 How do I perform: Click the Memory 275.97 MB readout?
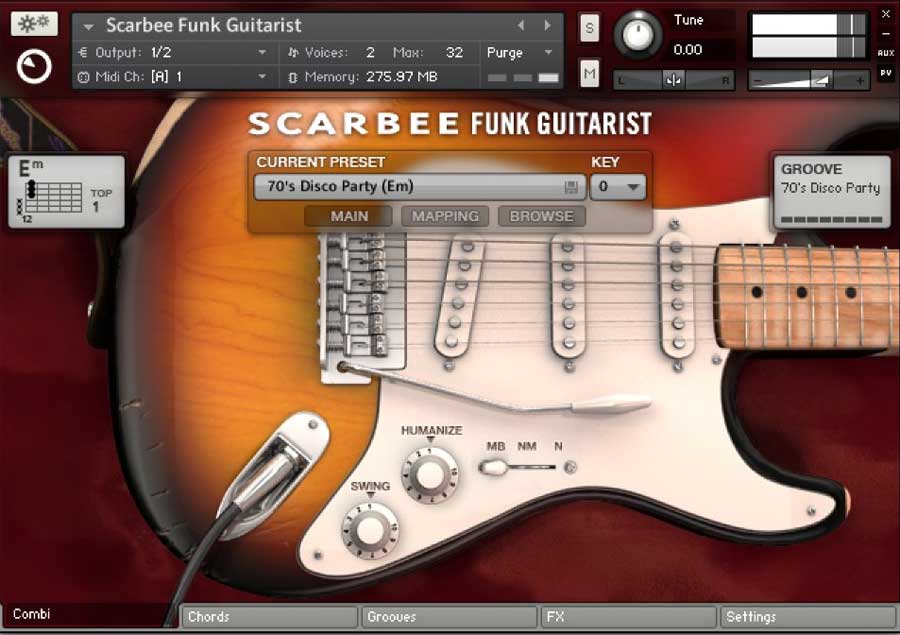coord(402,76)
